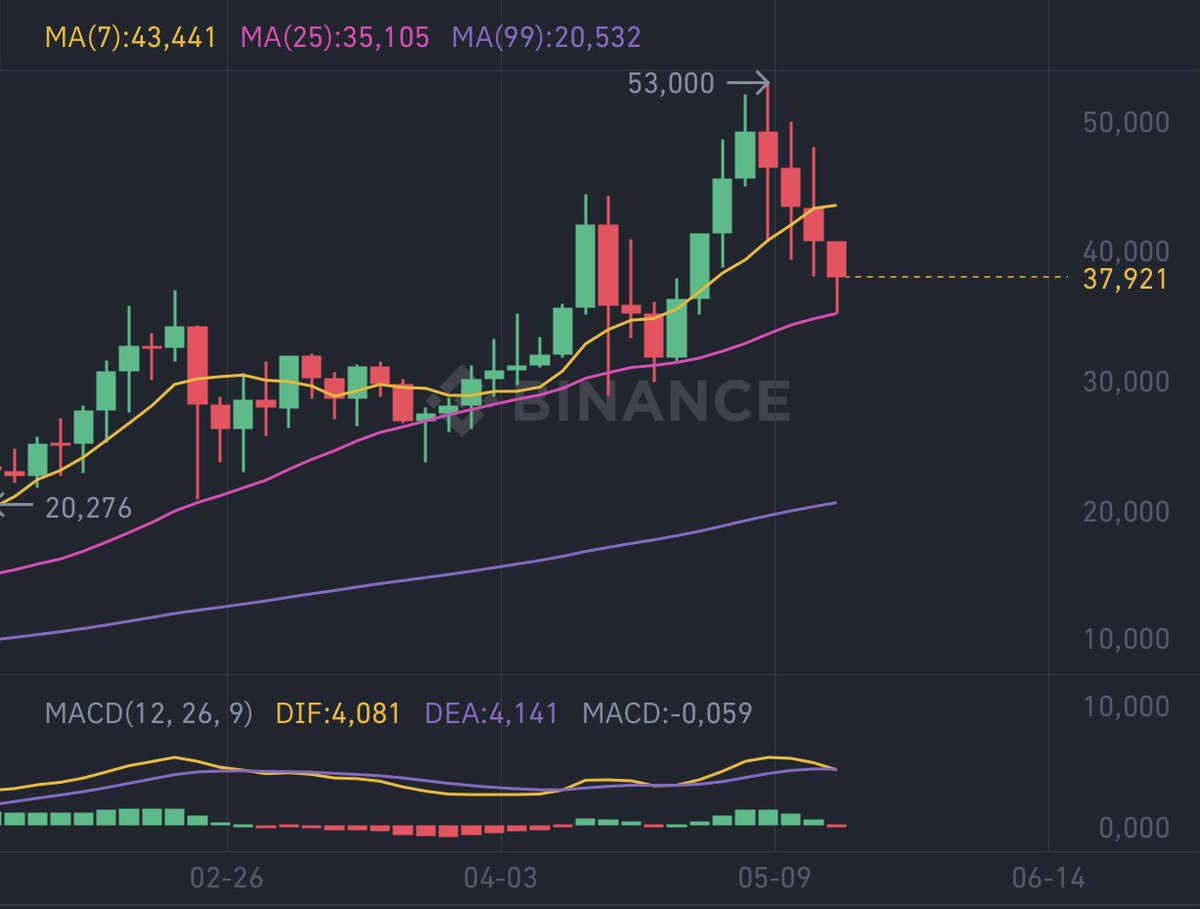The height and width of the screenshot is (909, 1200).
Task: Click the 05-09 date label
Action: coord(775,878)
